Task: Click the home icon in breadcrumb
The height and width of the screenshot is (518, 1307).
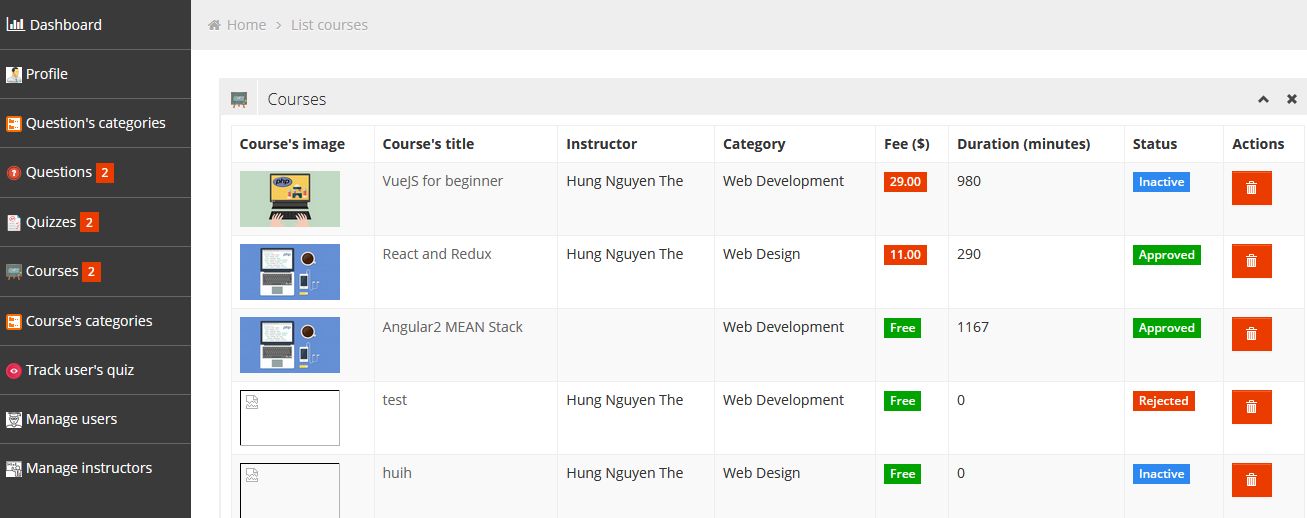Action: click(214, 25)
